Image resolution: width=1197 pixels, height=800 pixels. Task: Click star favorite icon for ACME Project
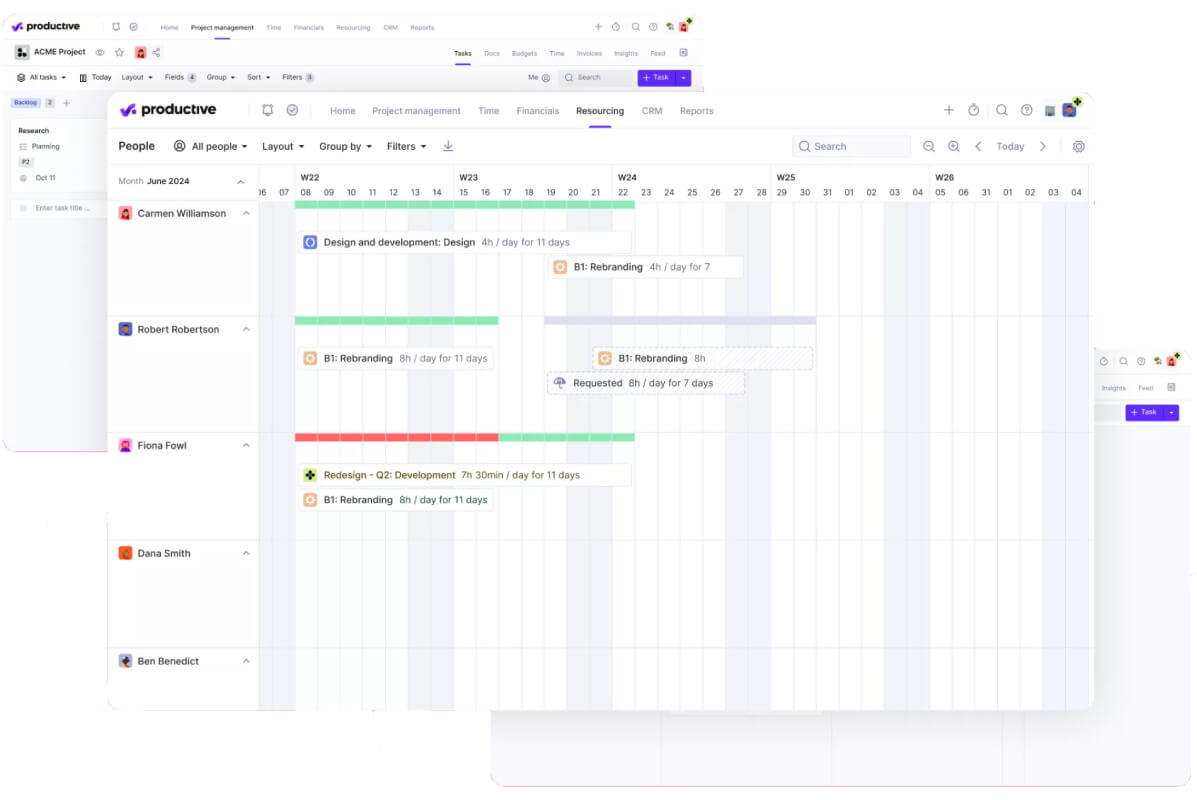coord(119,53)
